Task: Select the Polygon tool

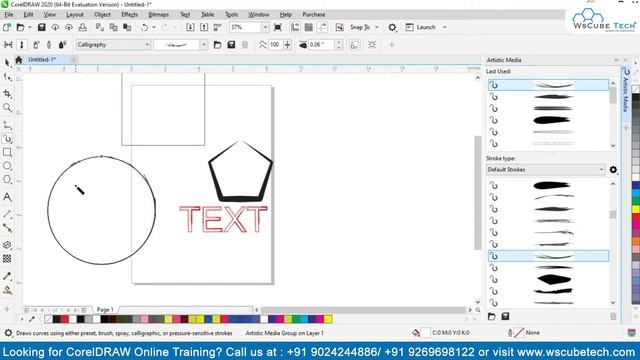Action: tap(7, 180)
